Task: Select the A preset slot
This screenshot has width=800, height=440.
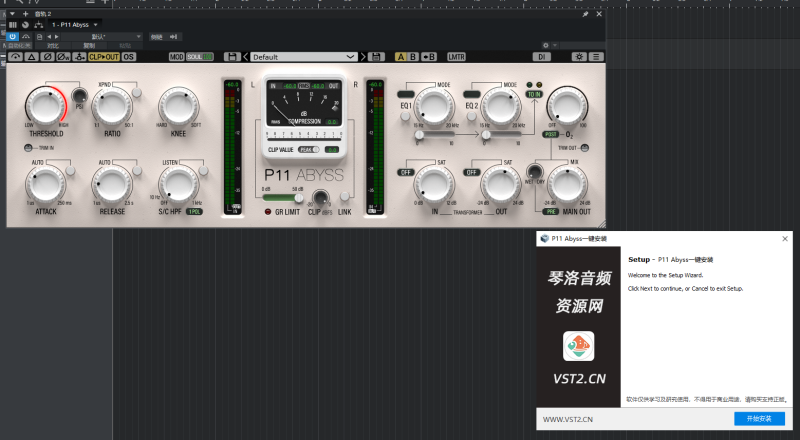Action: coord(401,57)
